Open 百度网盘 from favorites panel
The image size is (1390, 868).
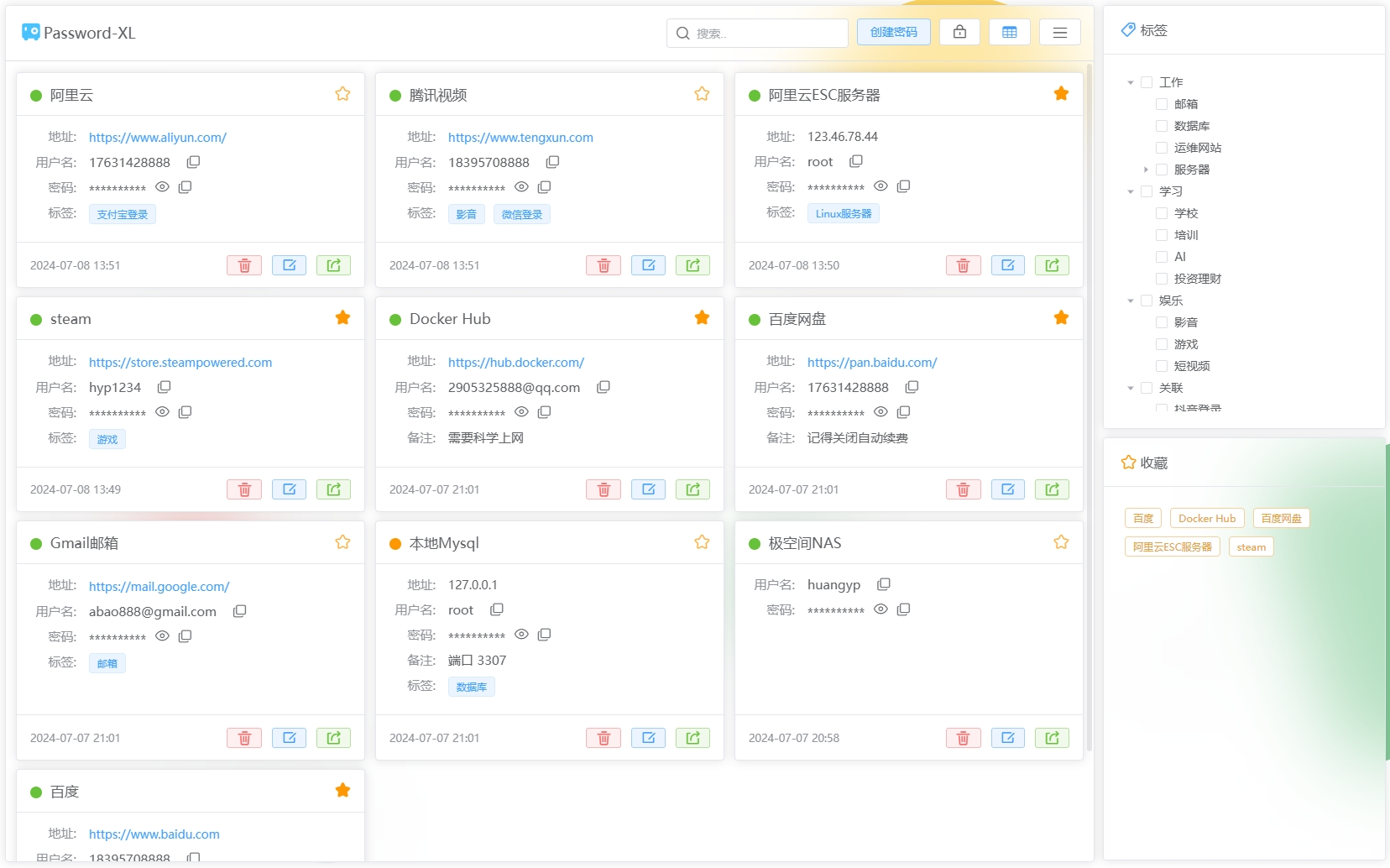pos(1282,519)
